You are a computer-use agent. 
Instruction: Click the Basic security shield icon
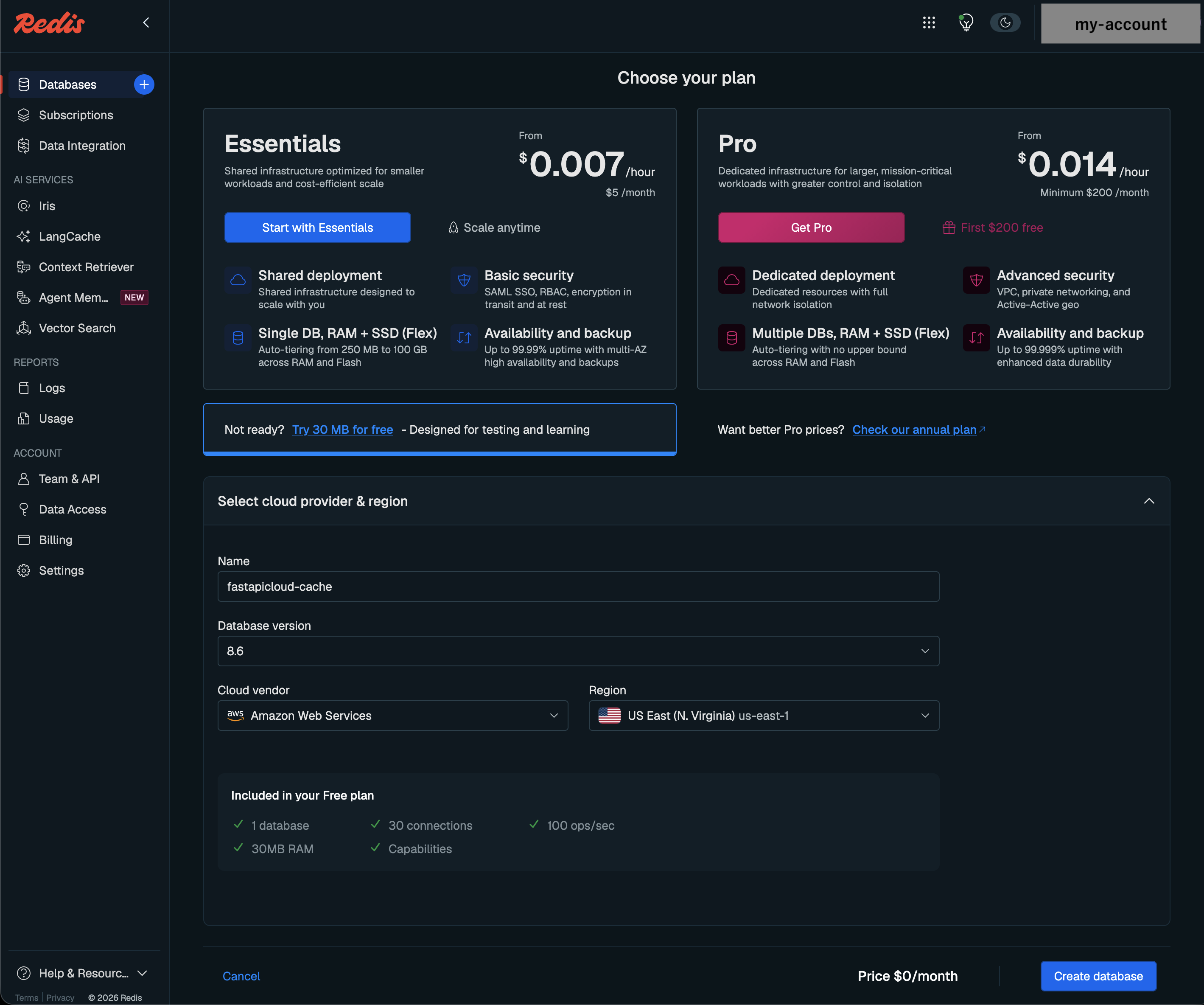pos(464,280)
